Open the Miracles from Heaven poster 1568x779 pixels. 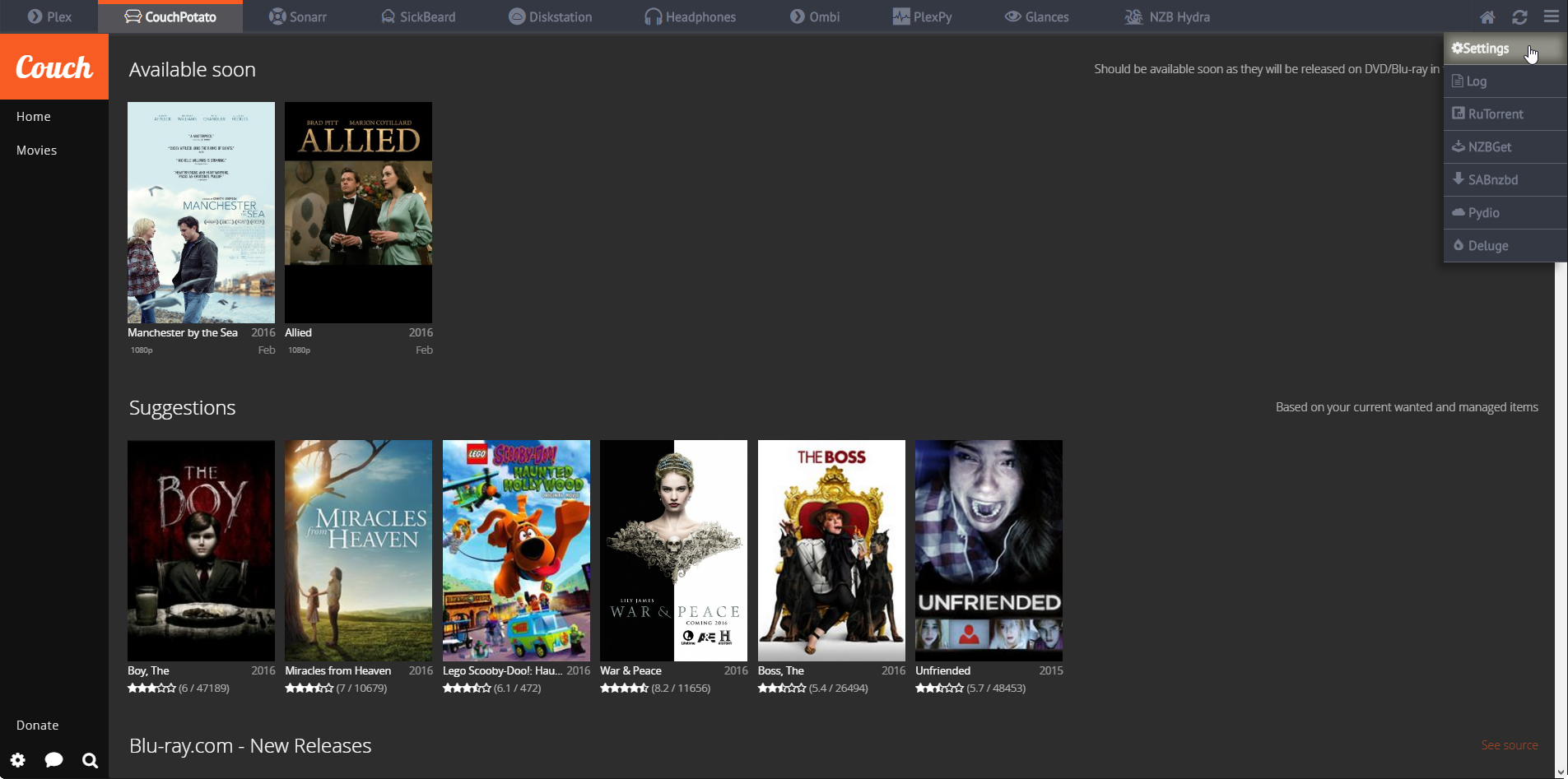[358, 550]
